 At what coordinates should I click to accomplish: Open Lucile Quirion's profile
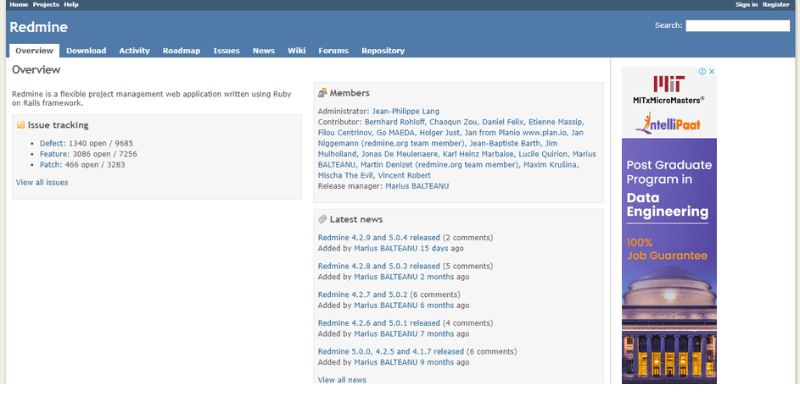point(543,154)
